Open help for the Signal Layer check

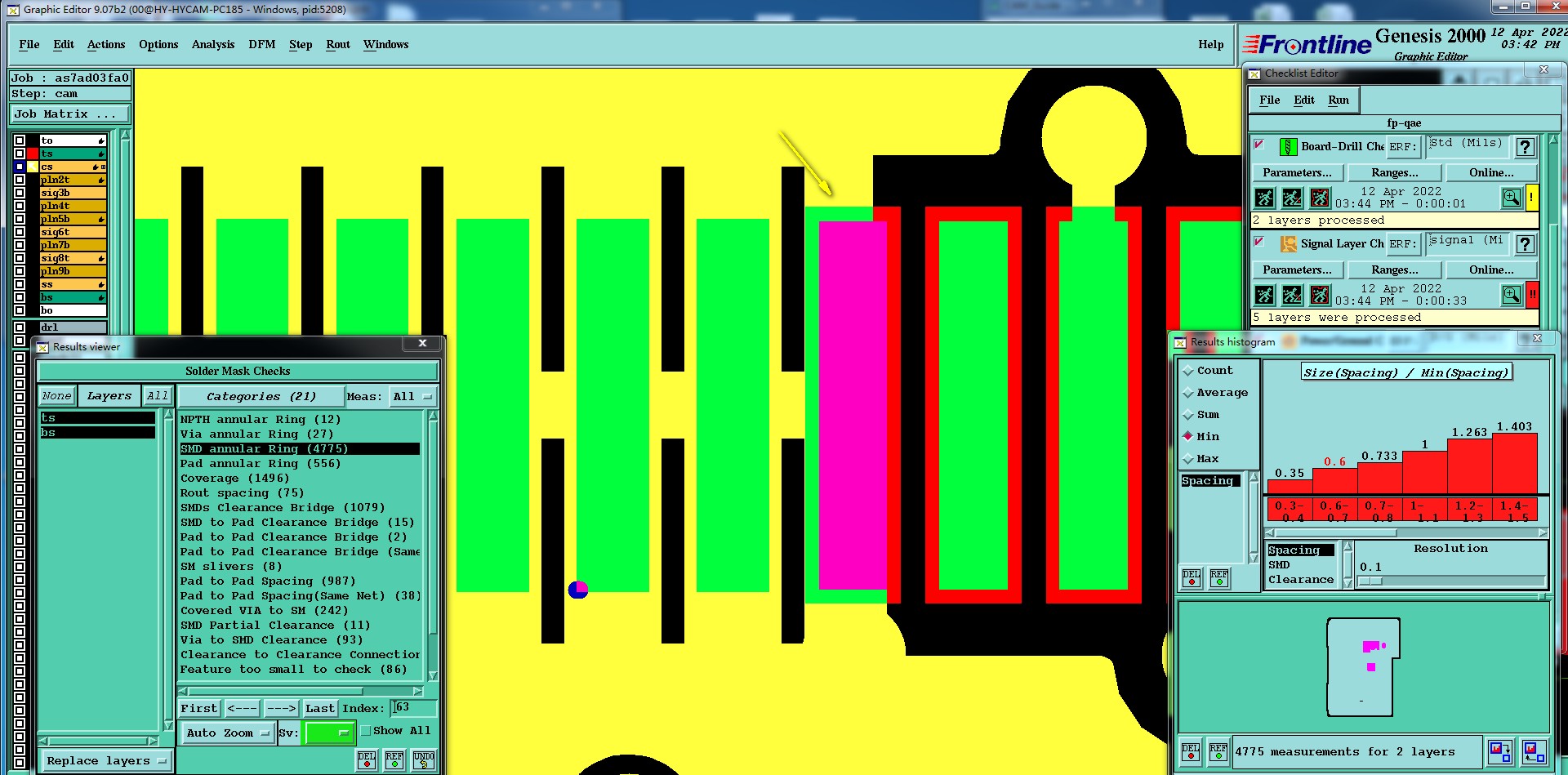tap(1525, 243)
